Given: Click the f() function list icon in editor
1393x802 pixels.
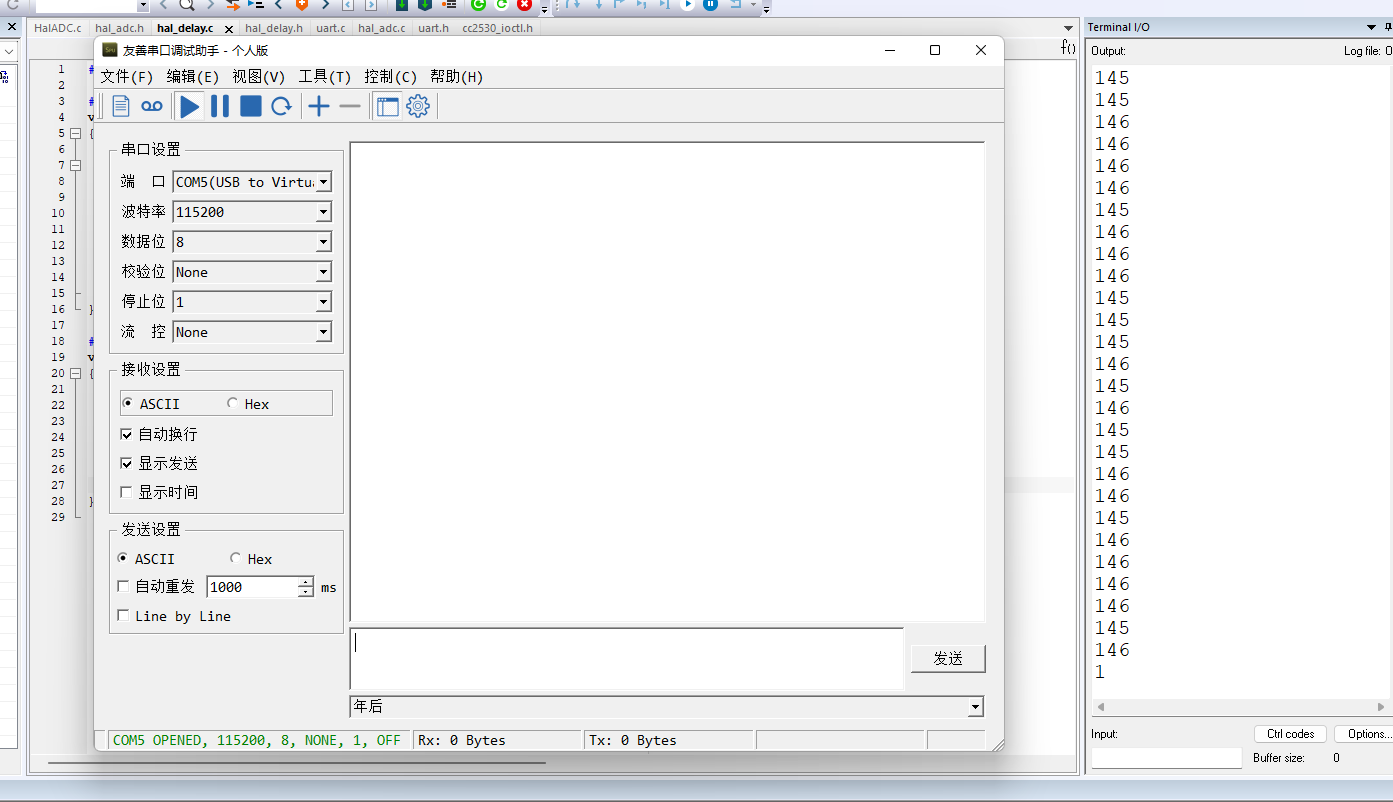Looking at the screenshot, I should pyautogui.click(x=1068, y=48).
